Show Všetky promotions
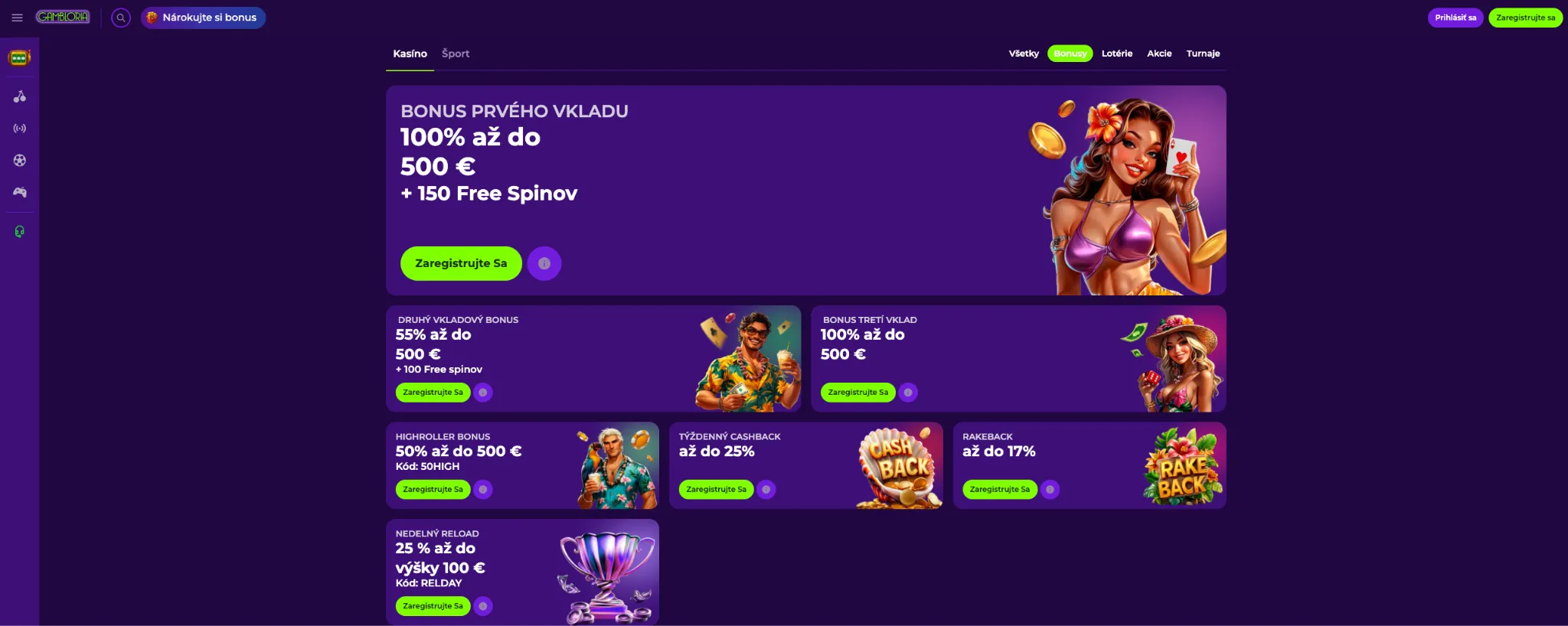 (1024, 54)
